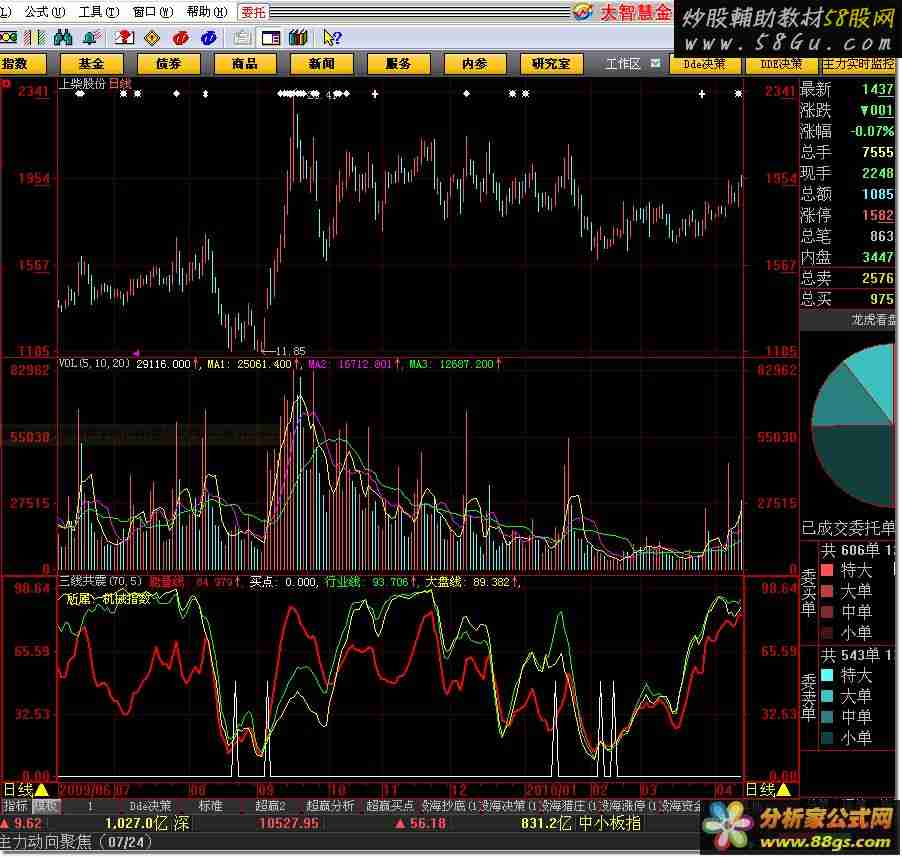Viewport: 902px width, 857px height.
Task: Click the 研究室 yellow button
Action: pyautogui.click(x=551, y=63)
